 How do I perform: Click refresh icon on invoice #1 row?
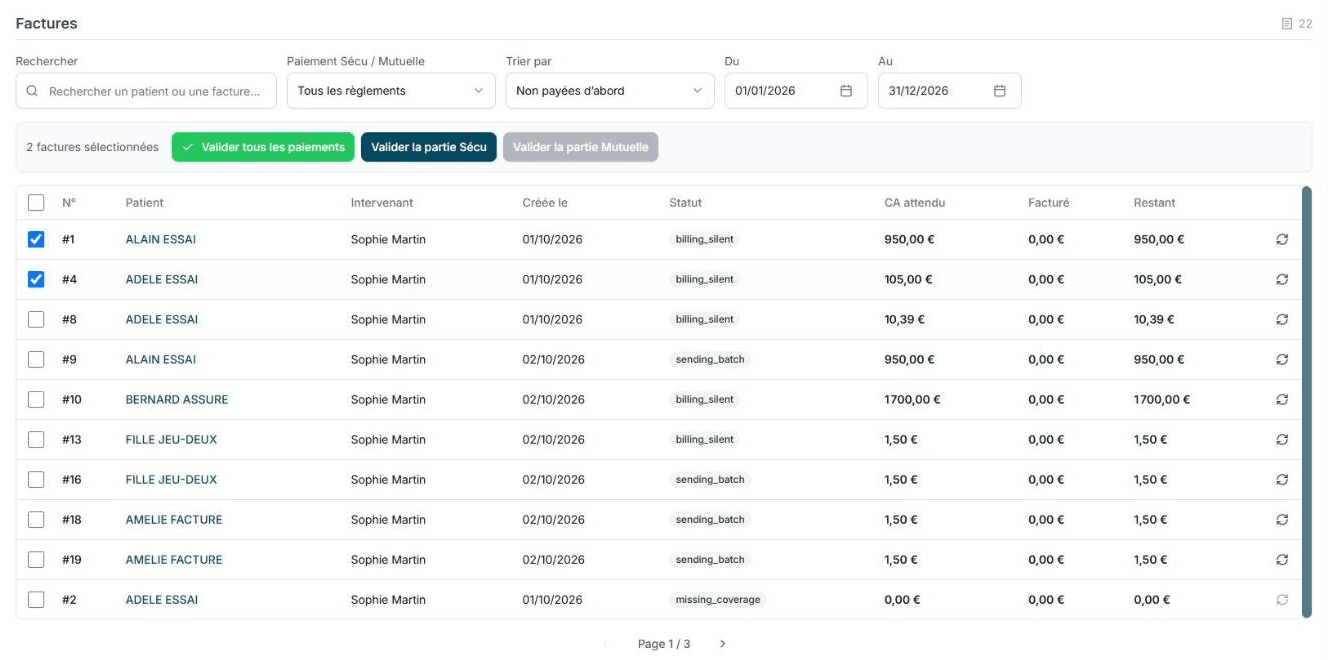(x=1282, y=240)
